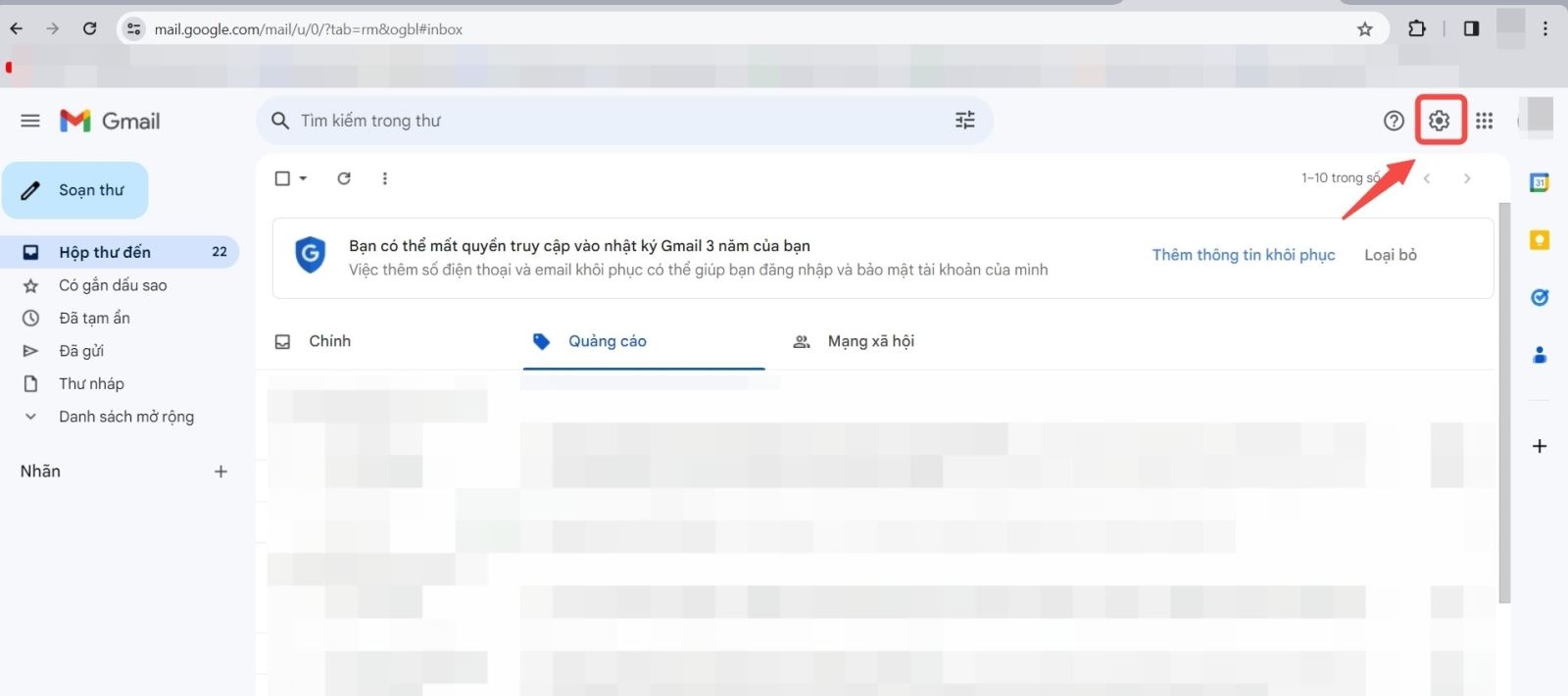This screenshot has width=1568, height=696.
Task: Open Google Tasks side panel icon
Action: (x=1540, y=297)
